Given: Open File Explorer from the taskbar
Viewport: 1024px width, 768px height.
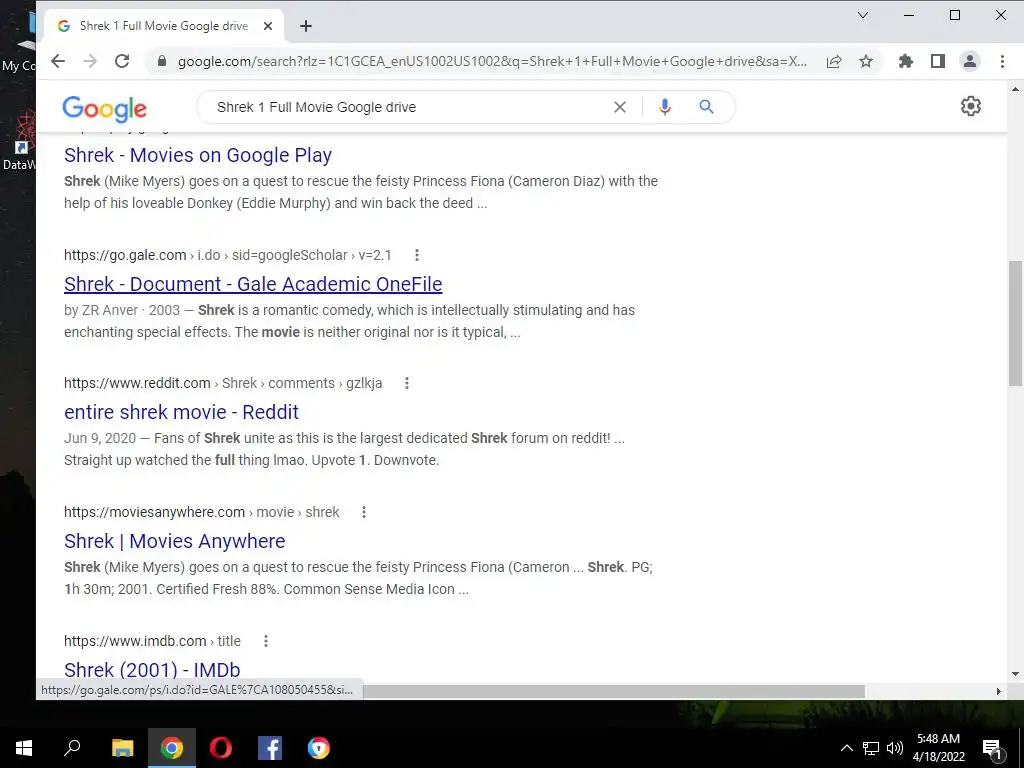Looking at the screenshot, I should [122, 748].
